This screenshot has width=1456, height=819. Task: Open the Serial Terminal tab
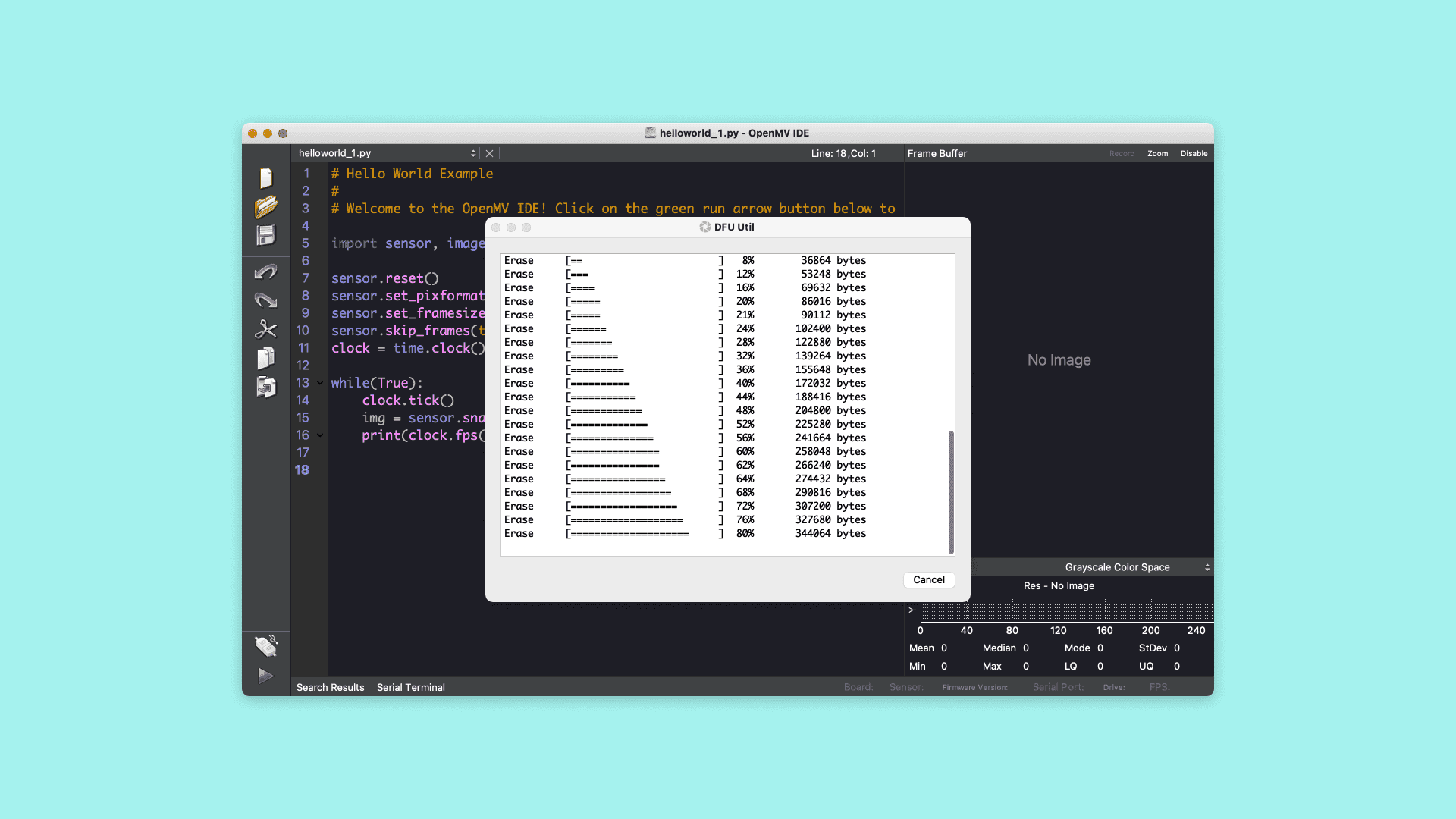click(410, 687)
